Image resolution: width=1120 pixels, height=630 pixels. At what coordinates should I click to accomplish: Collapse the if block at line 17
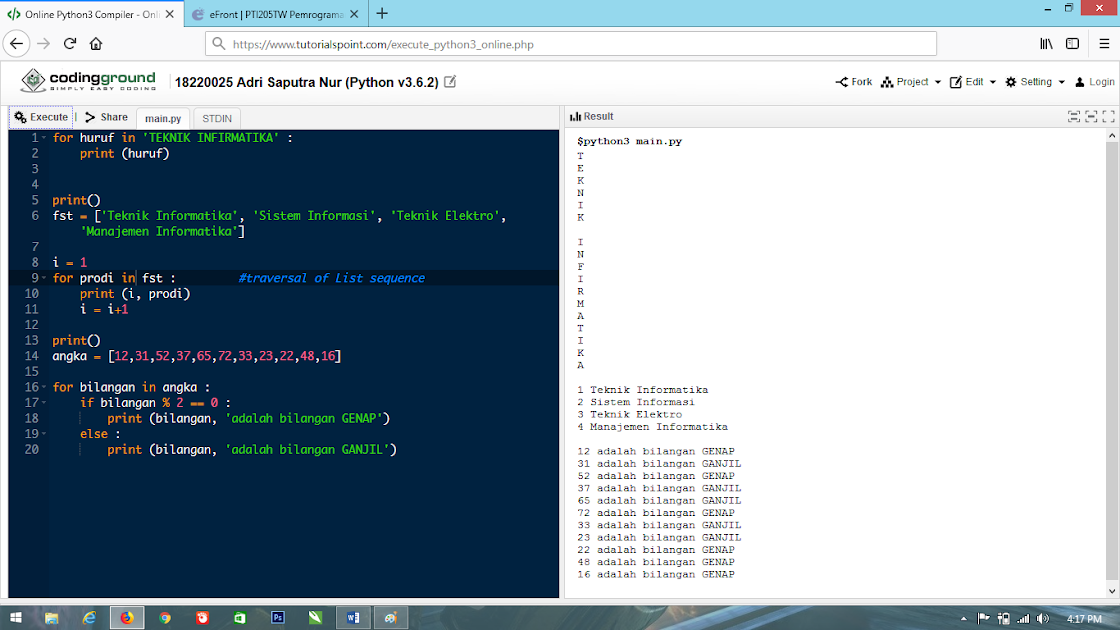coord(46,403)
